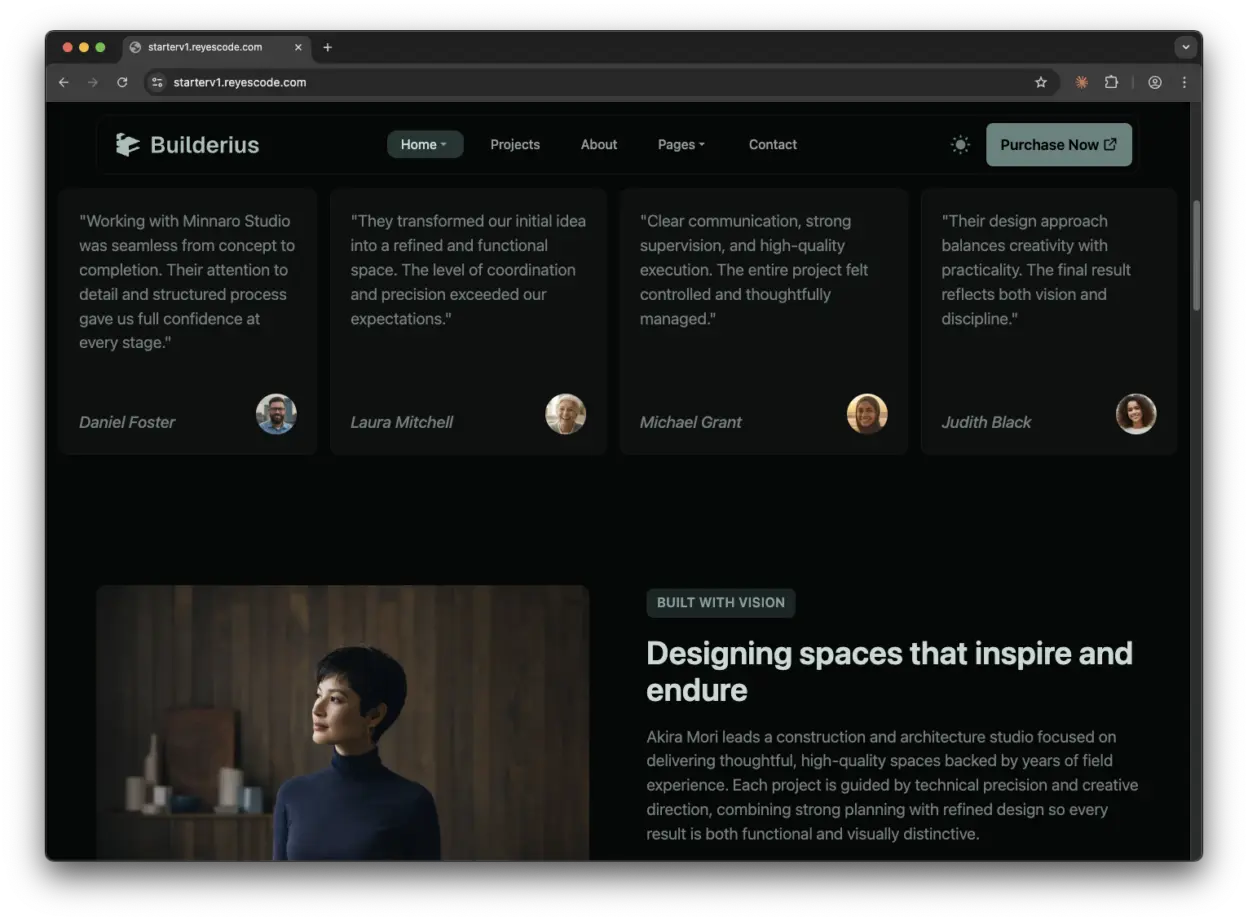Click the Purchase Now button
1248x921 pixels.
pos(1058,145)
